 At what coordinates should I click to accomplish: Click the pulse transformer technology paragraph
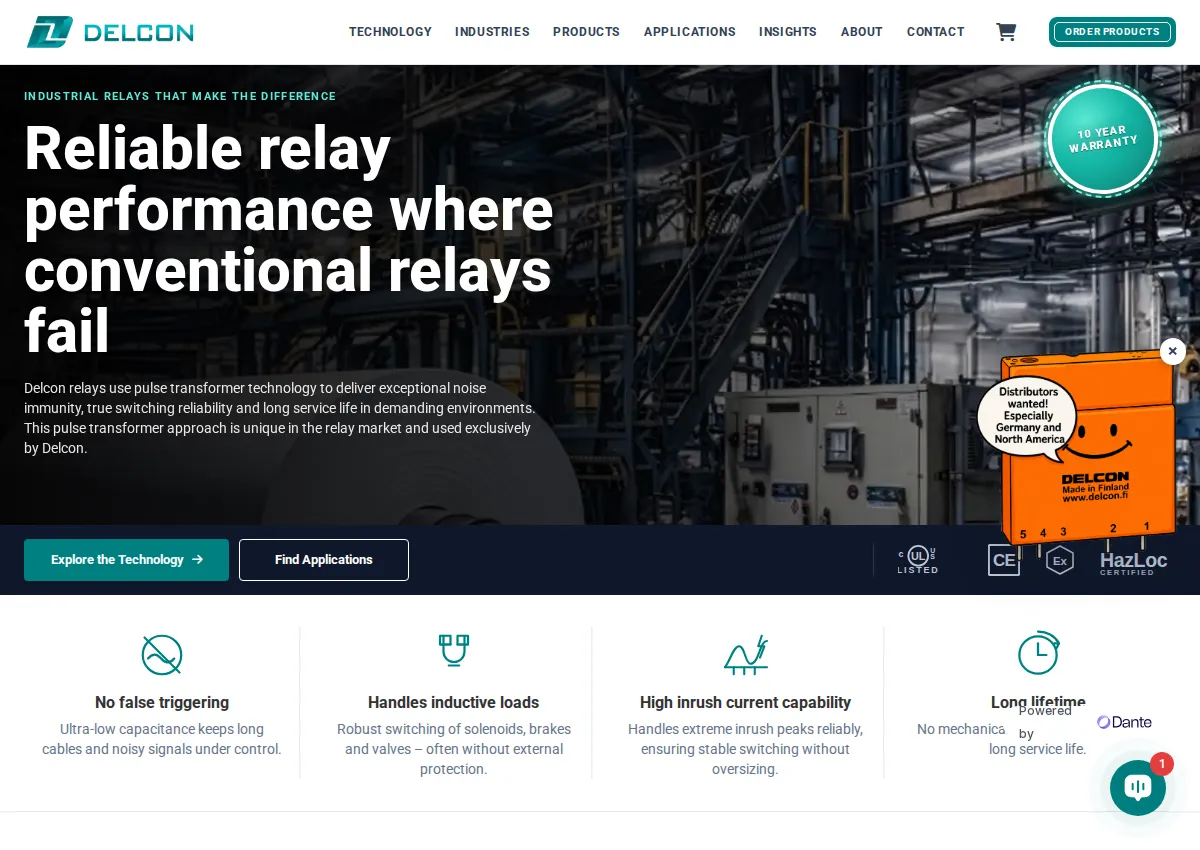click(280, 418)
